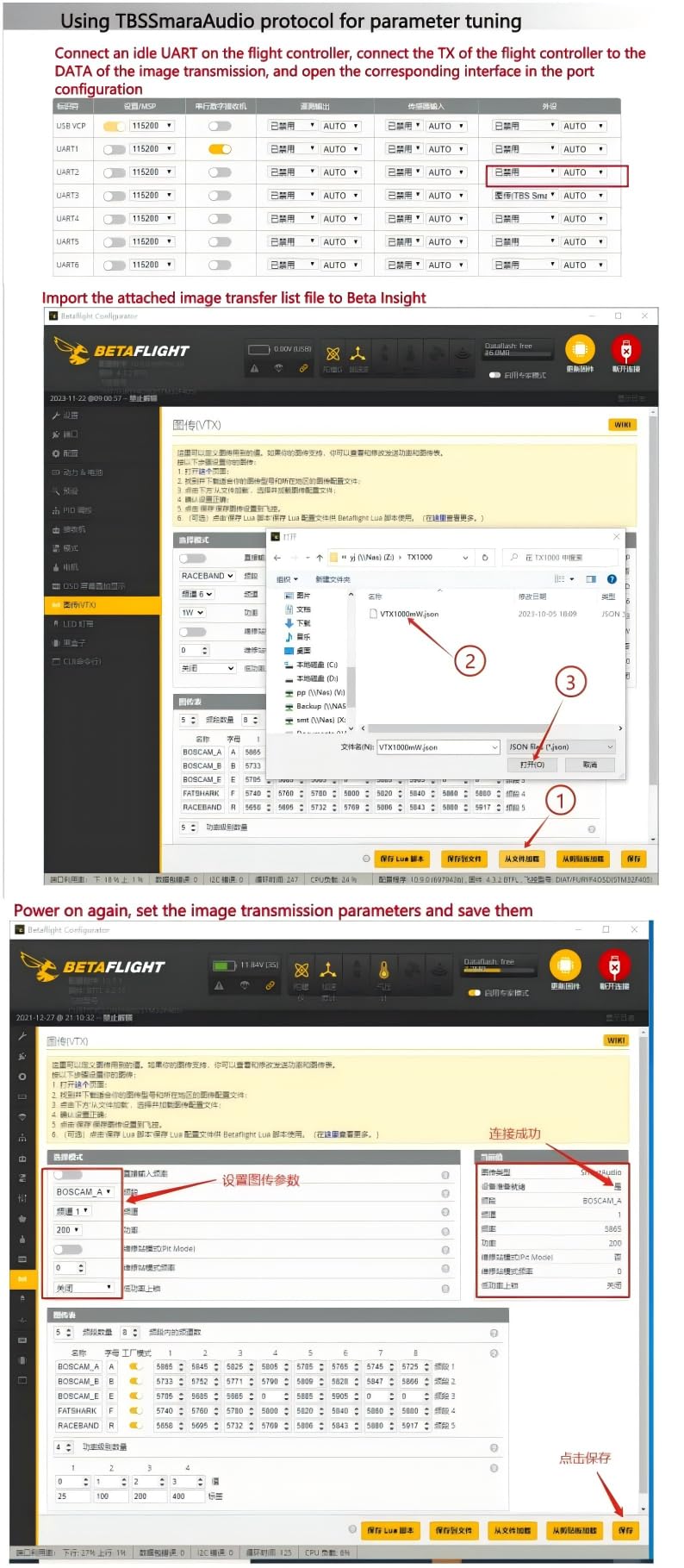Click Load from file button in middle window

pos(522,859)
